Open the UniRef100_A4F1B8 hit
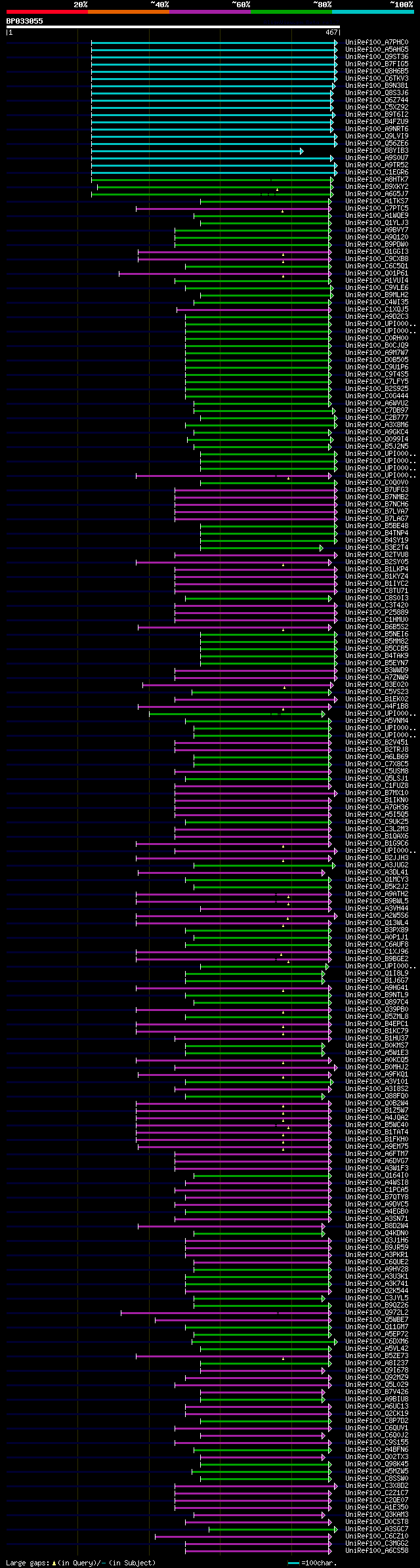Viewport: 420px width, 1568px height. point(377,707)
